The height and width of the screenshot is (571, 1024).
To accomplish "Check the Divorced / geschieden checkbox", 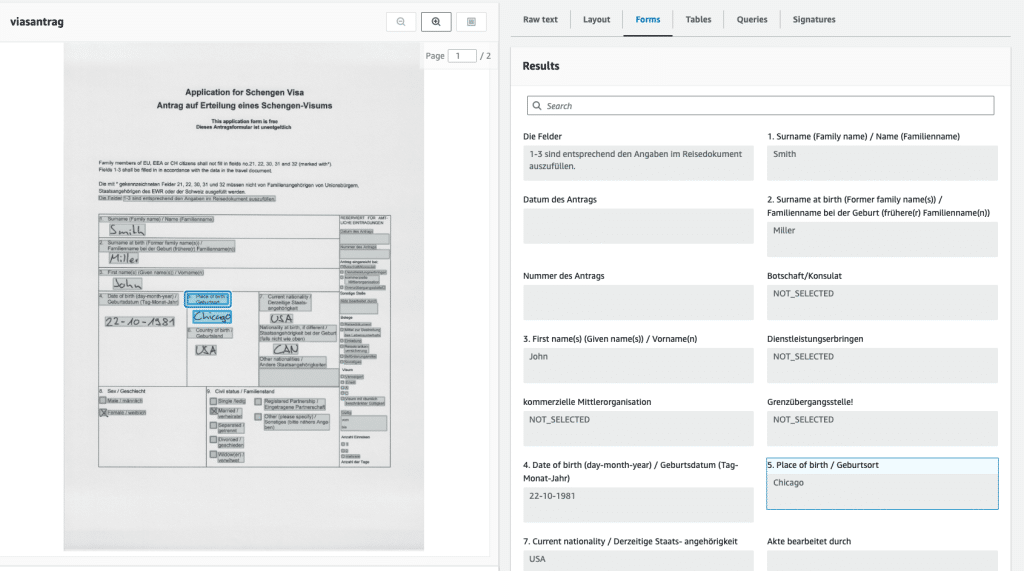I will (212, 439).
